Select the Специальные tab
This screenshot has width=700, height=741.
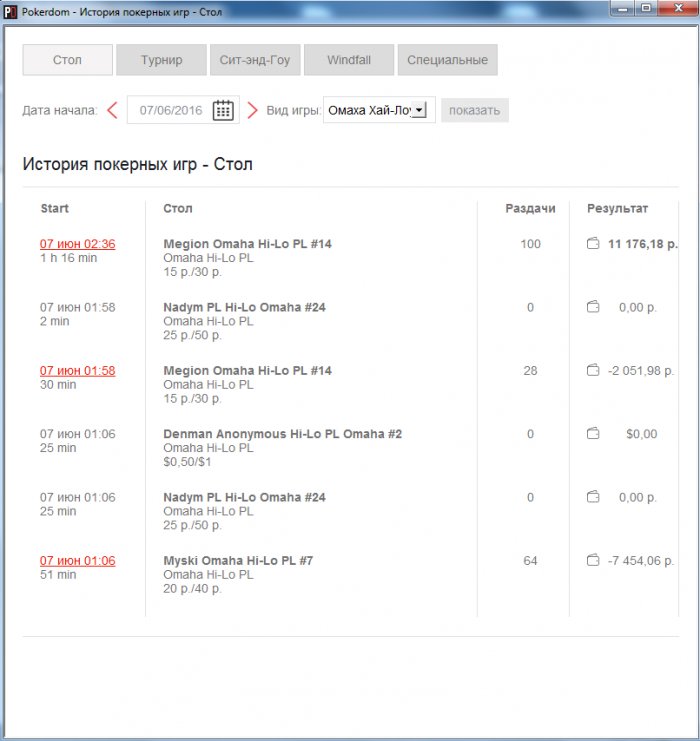(448, 60)
